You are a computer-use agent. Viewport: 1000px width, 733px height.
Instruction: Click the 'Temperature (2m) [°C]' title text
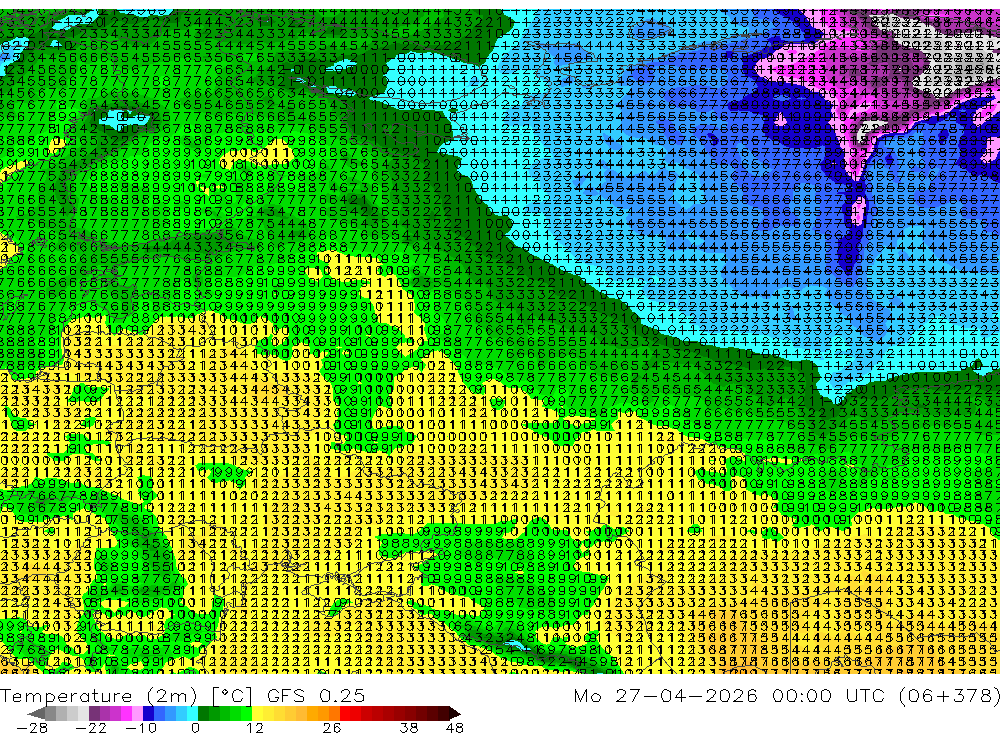click(126, 696)
